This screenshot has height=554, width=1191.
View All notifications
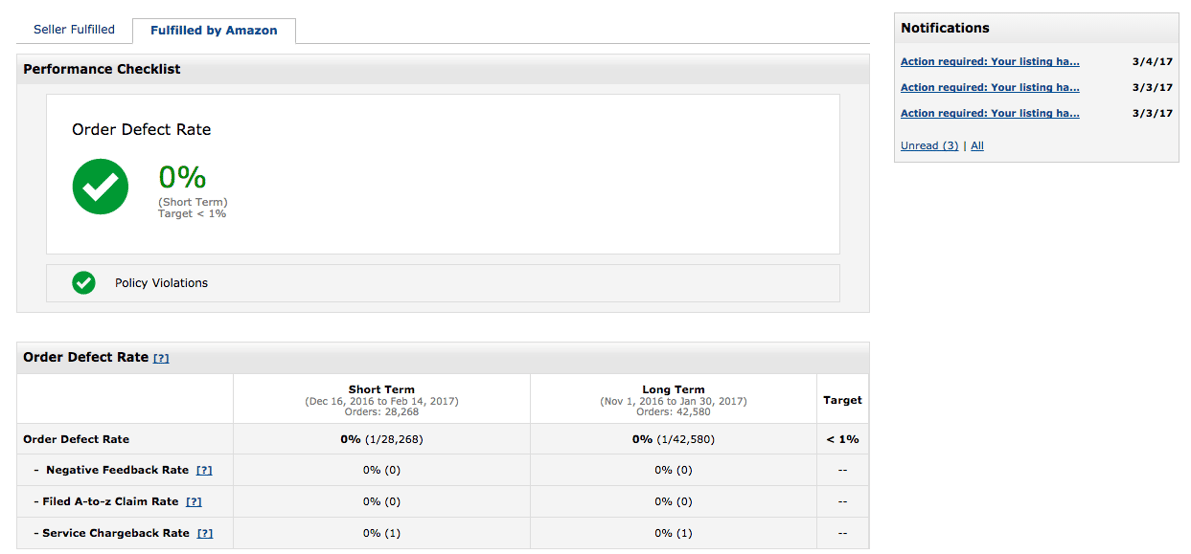[x=977, y=145]
